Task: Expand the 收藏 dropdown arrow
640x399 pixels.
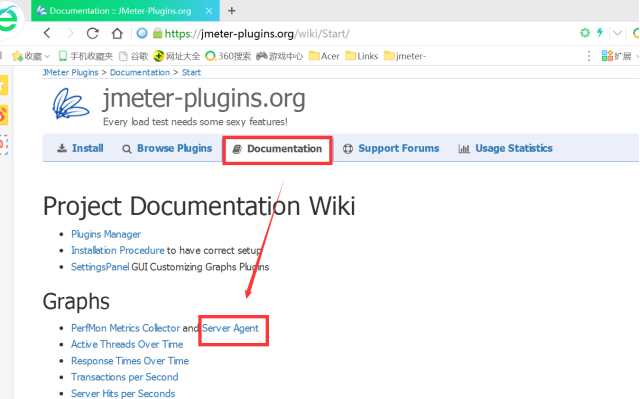Action: pyautogui.click(x=47, y=56)
